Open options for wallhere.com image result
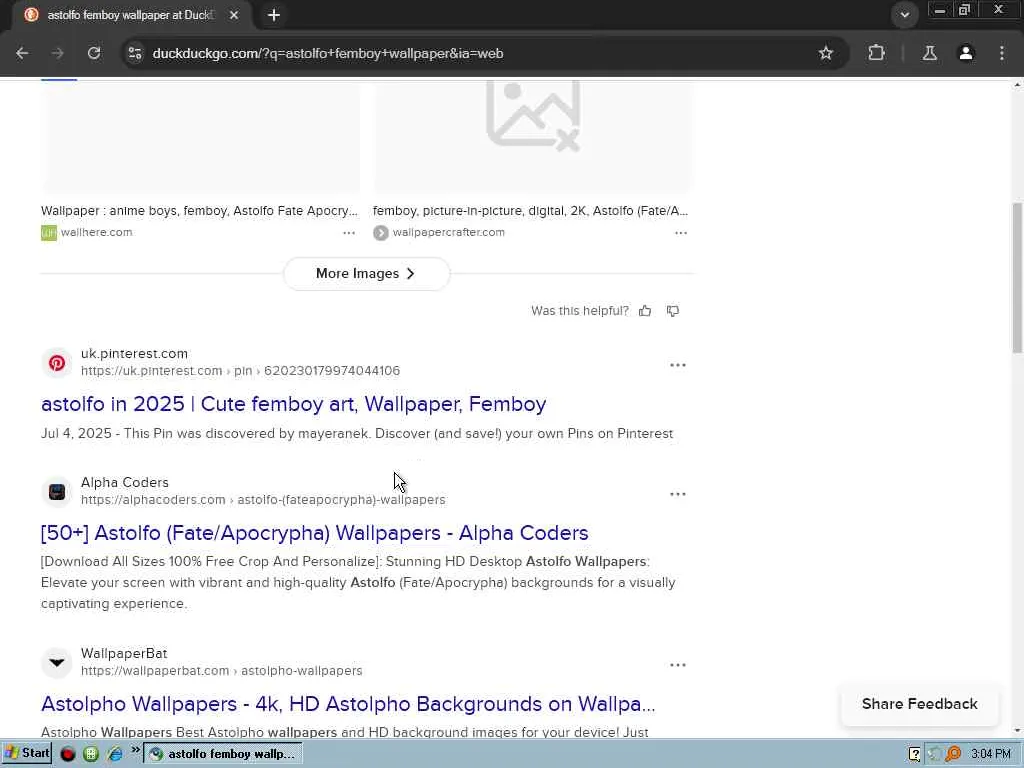 (349, 233)
